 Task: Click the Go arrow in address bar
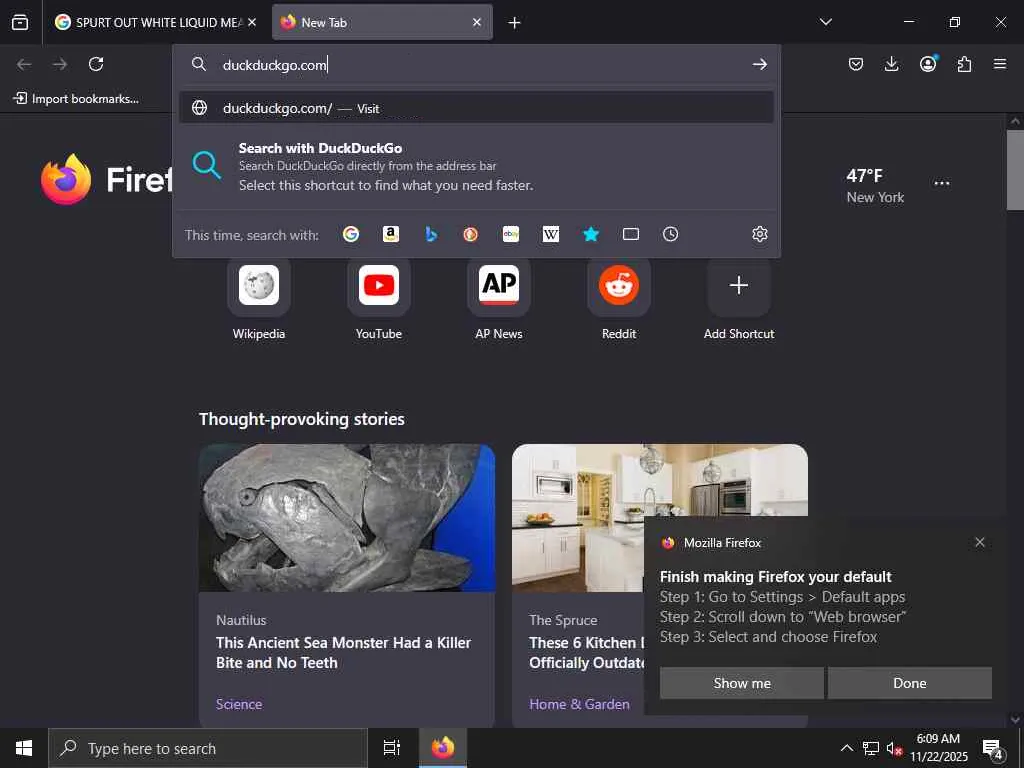click(x=760, y=64)
